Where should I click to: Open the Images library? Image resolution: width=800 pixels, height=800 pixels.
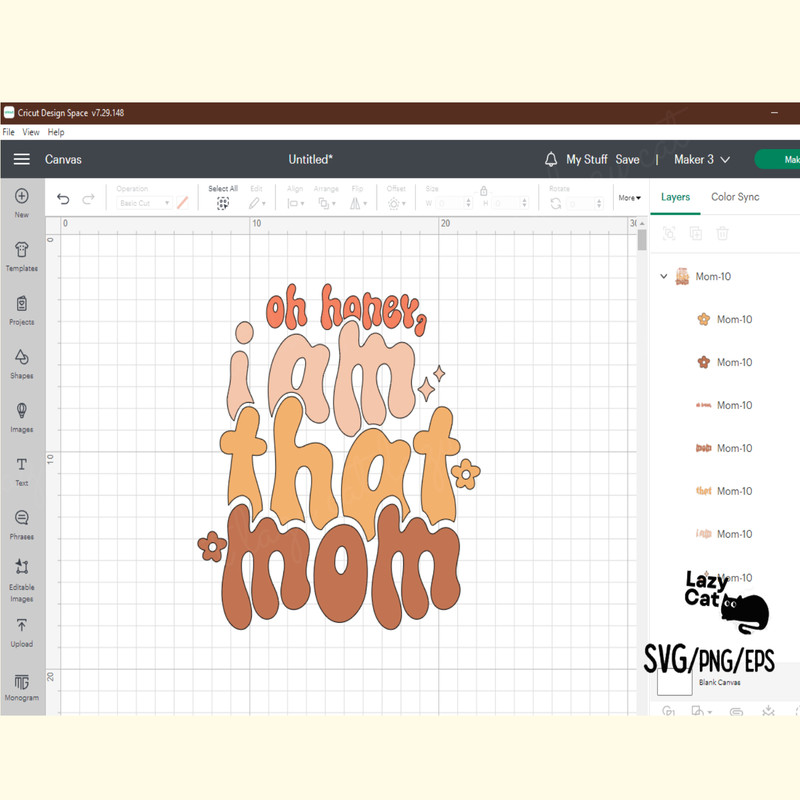click(x=22, y=412)
